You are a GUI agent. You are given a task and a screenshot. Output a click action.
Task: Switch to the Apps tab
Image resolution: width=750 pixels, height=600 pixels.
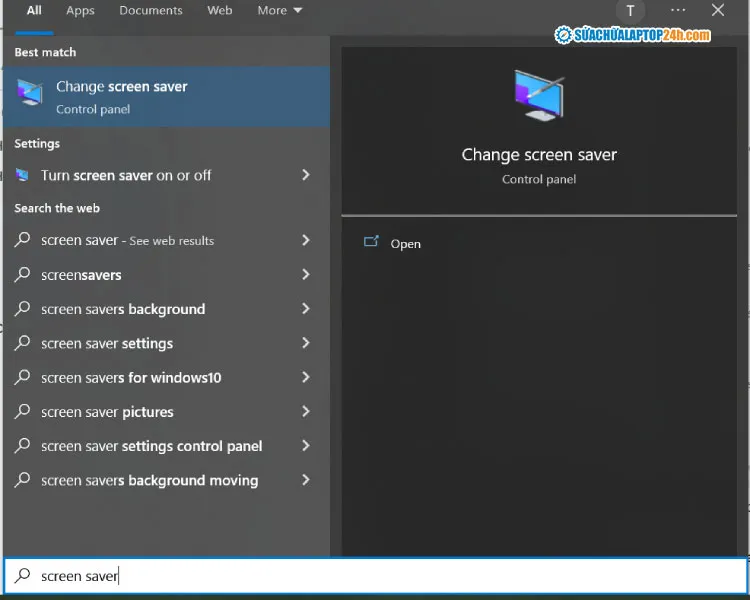click(x=80, y=11)
